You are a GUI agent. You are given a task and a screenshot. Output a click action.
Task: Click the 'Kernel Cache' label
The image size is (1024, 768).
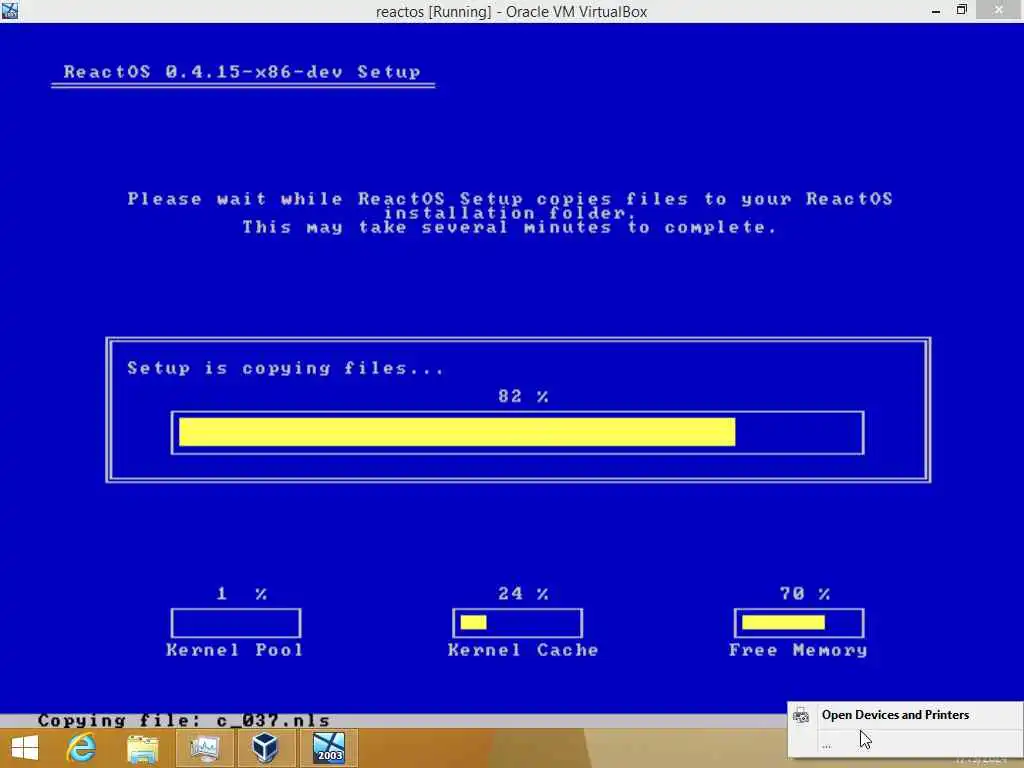[x=523, y=650]
